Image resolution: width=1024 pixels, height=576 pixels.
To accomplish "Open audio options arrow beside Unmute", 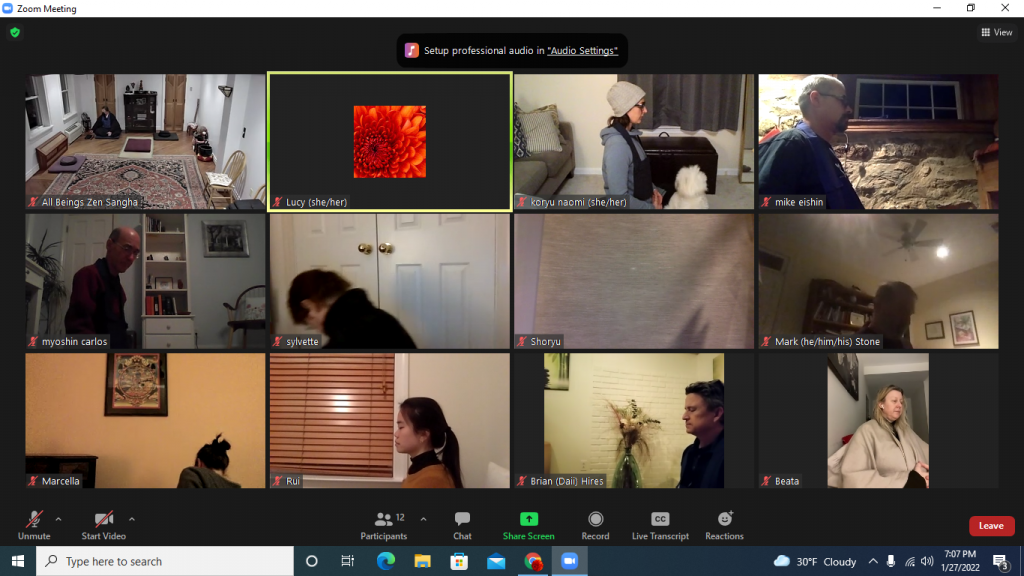I will 58,519.
